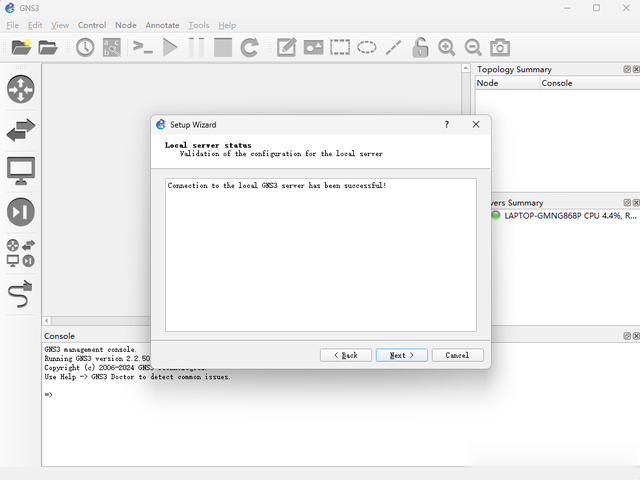
Task: Open console connect to all devices icon
Action: pos(143,47)
